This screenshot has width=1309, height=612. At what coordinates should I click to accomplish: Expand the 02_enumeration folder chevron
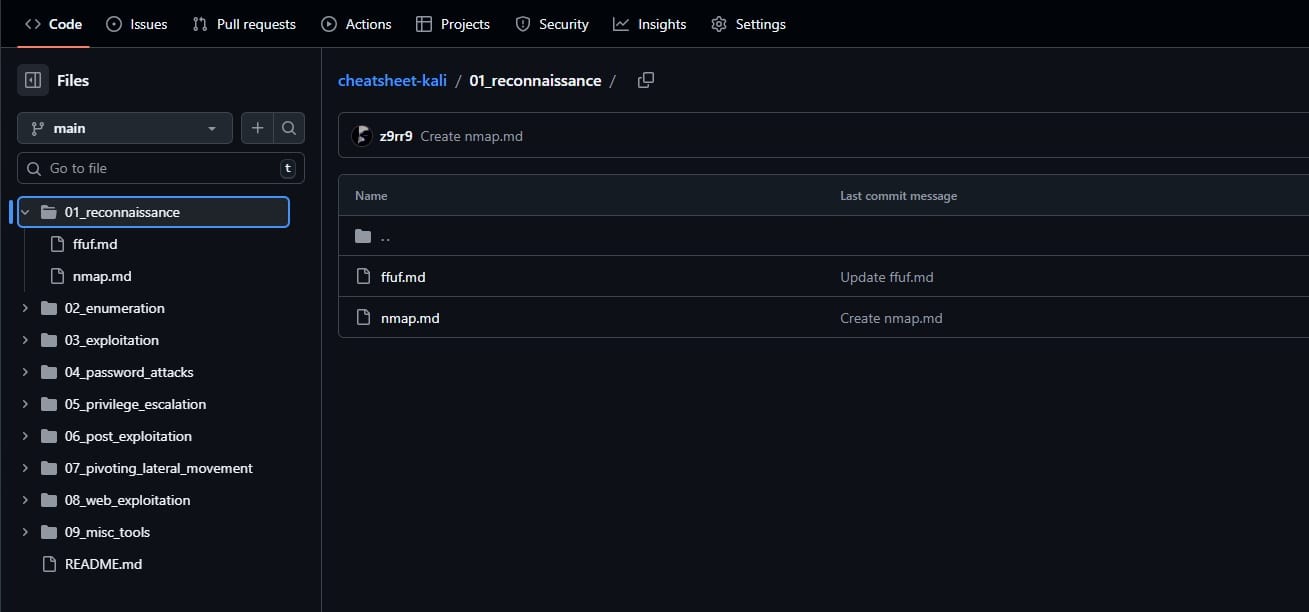pyautogui.click(x=25, y=308)
